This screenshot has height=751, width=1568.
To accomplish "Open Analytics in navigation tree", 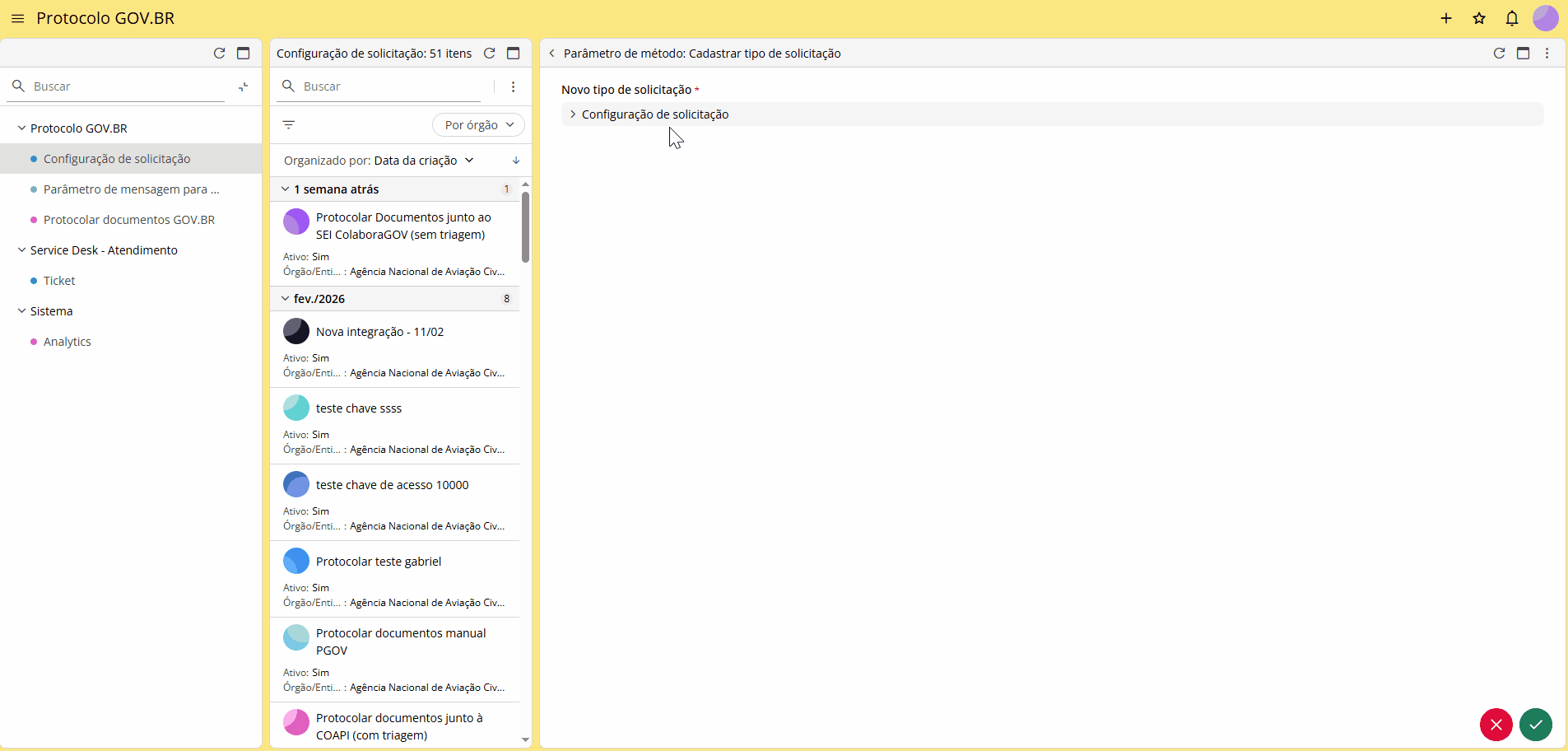I will 131,342.
